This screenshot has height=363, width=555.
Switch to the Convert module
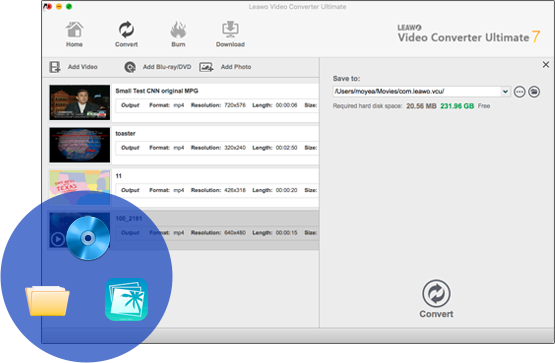(x=126, y=34)
